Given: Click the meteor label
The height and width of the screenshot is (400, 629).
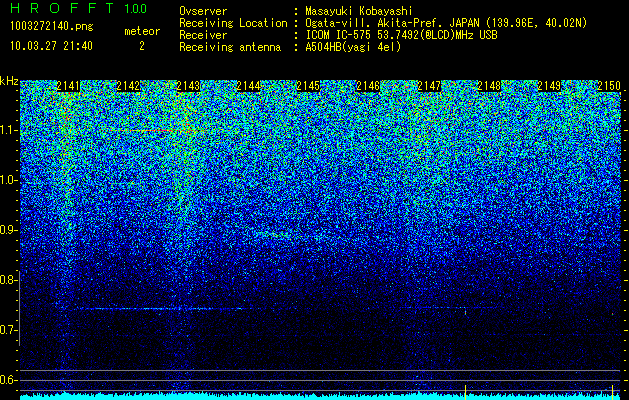Looking at the screenshot, I should [x=142, y=31].
